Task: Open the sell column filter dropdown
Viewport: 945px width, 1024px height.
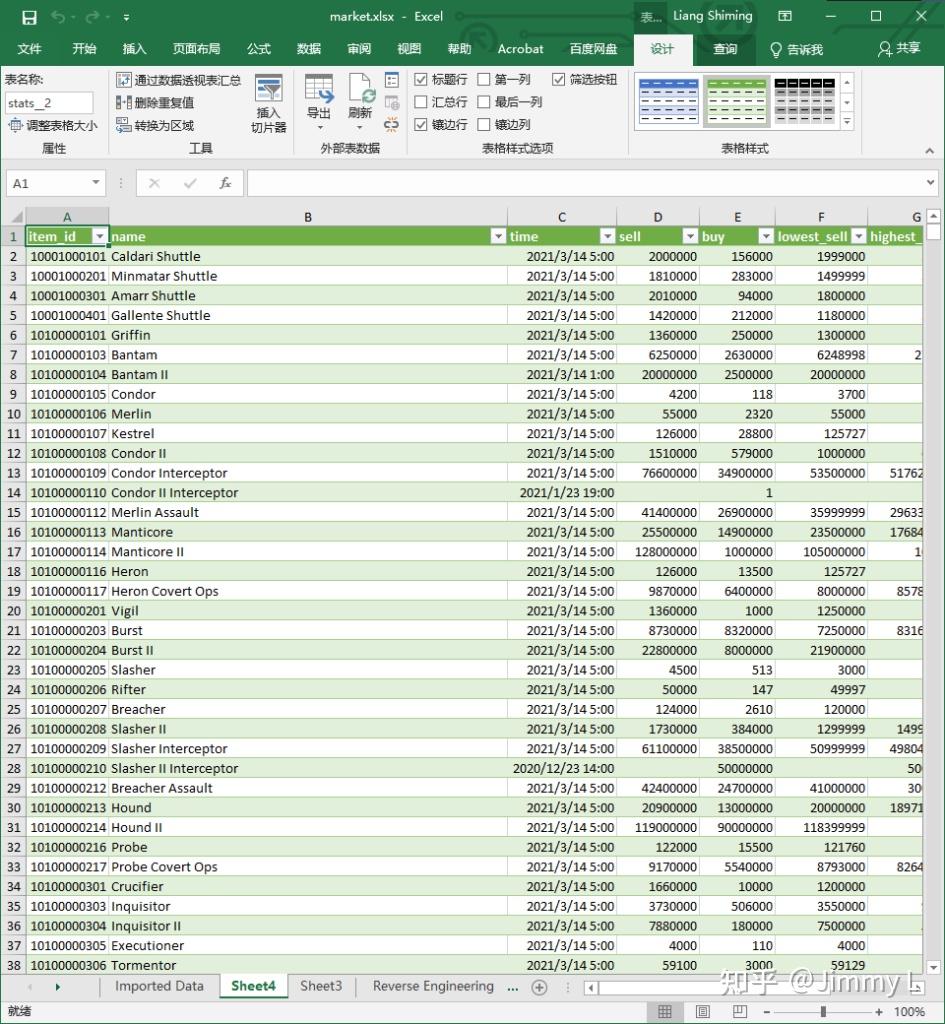Action: coord(689,236)
